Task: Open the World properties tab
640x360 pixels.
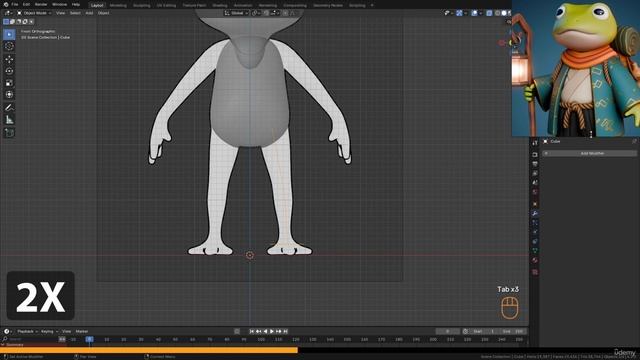Action: [x=535, y=192]
